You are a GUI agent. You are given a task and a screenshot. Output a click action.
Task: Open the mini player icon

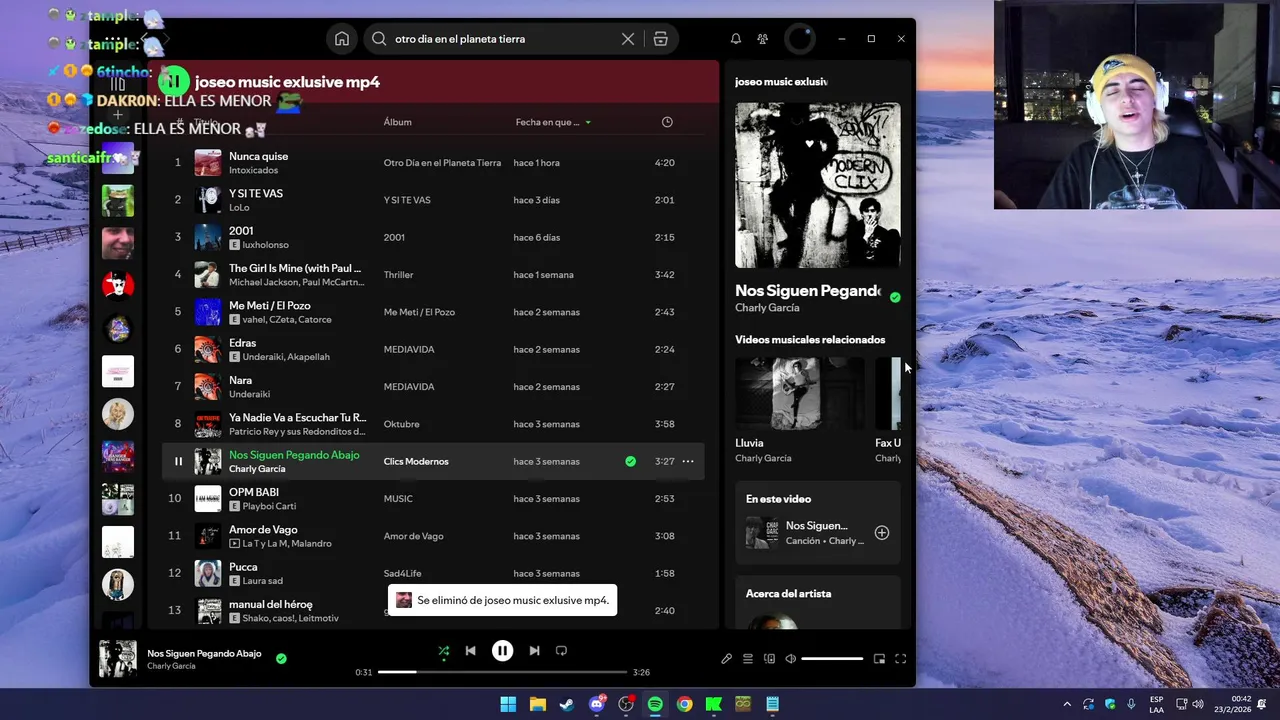point(879,659)
